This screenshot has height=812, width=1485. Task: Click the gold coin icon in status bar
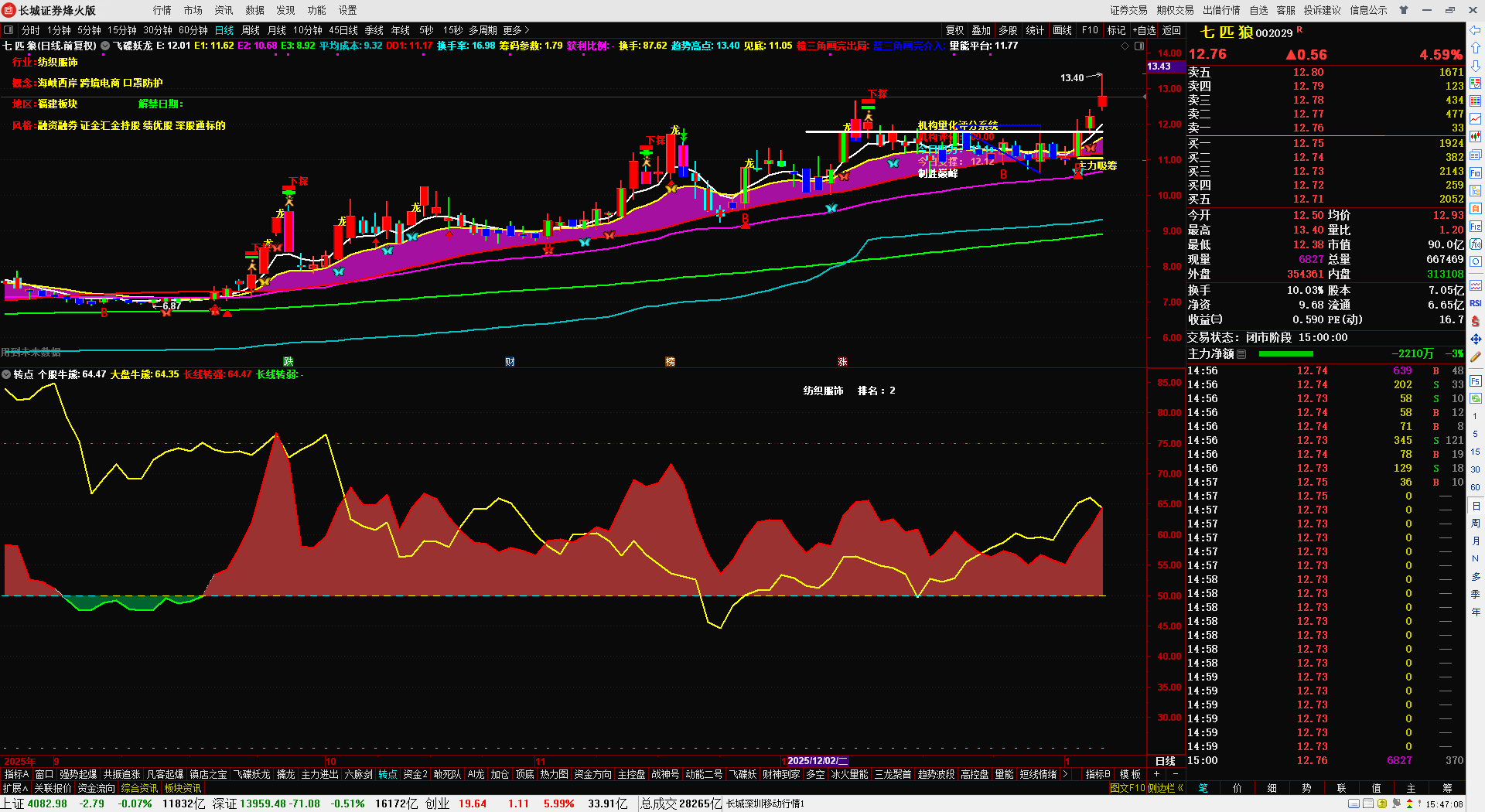[1382, 803]
